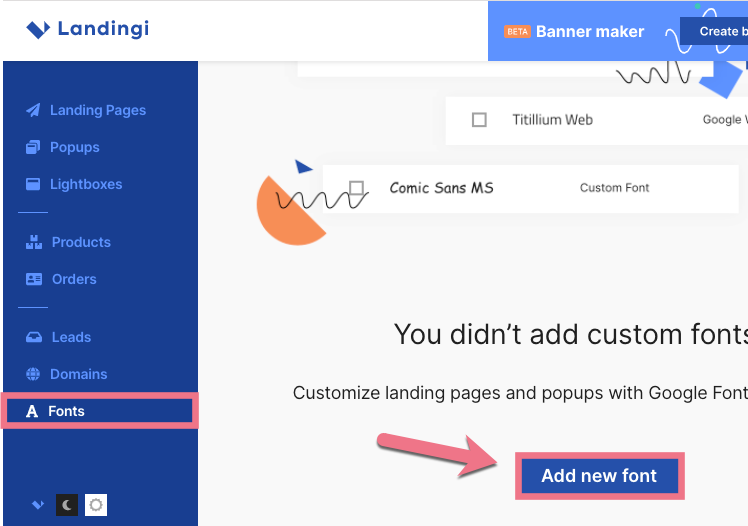Click the Landingi logo
This screenshot has height=526, width=748.
pyautogui.click(x=87, y=29)
